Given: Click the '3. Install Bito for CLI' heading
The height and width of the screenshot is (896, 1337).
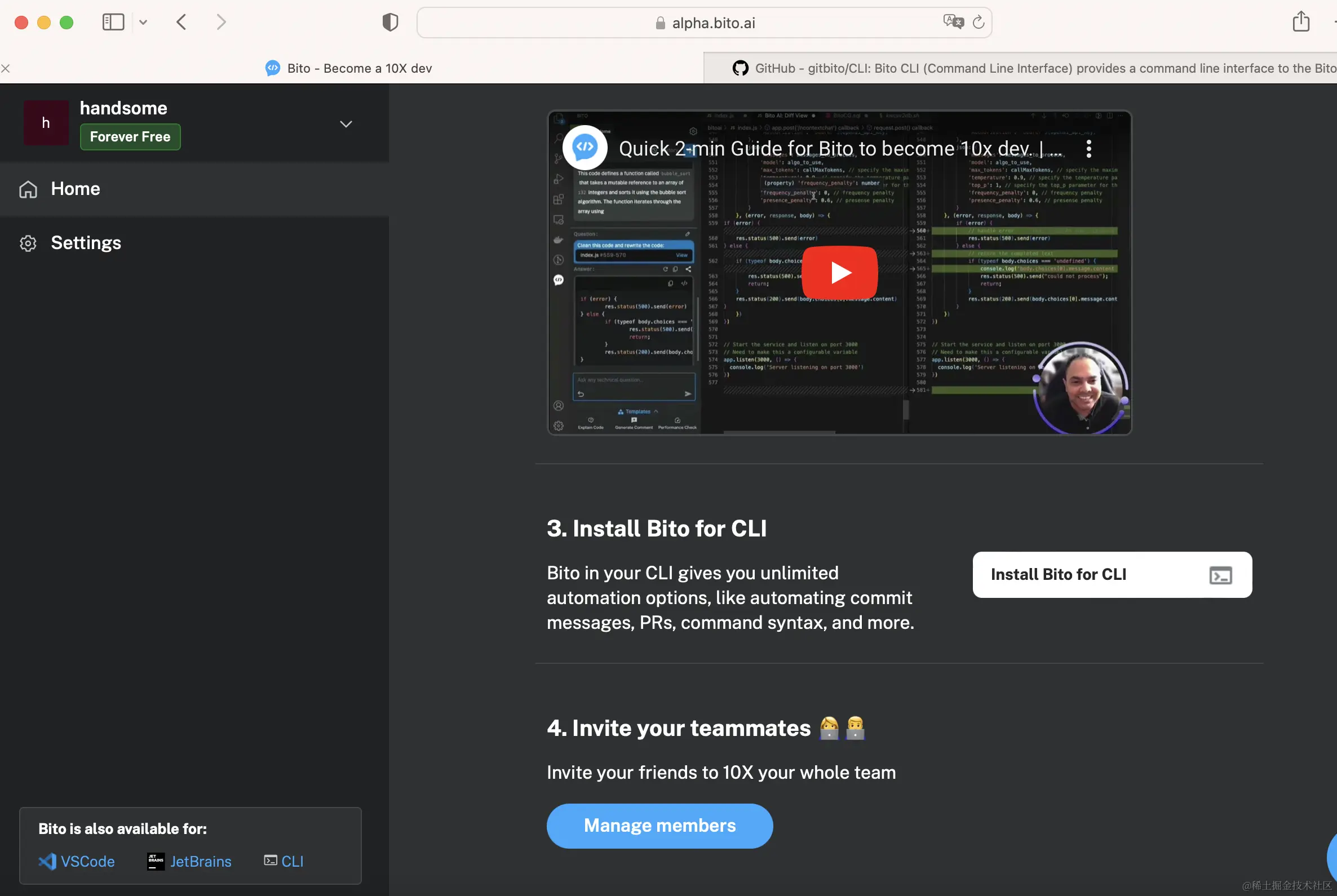Looking at the screenshot, I should [x=656, y=529].
